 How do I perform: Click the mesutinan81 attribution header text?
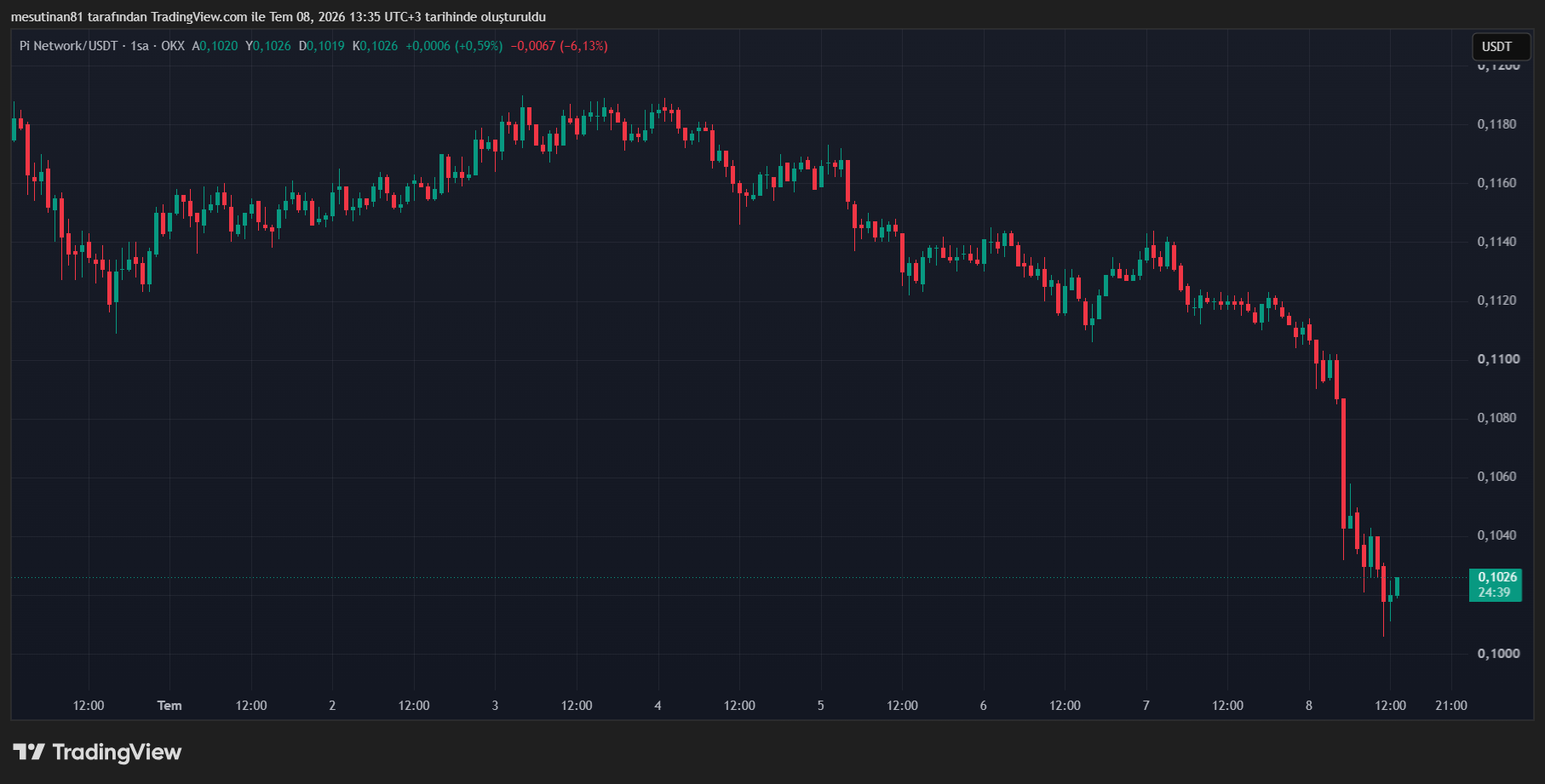point(279,17)
